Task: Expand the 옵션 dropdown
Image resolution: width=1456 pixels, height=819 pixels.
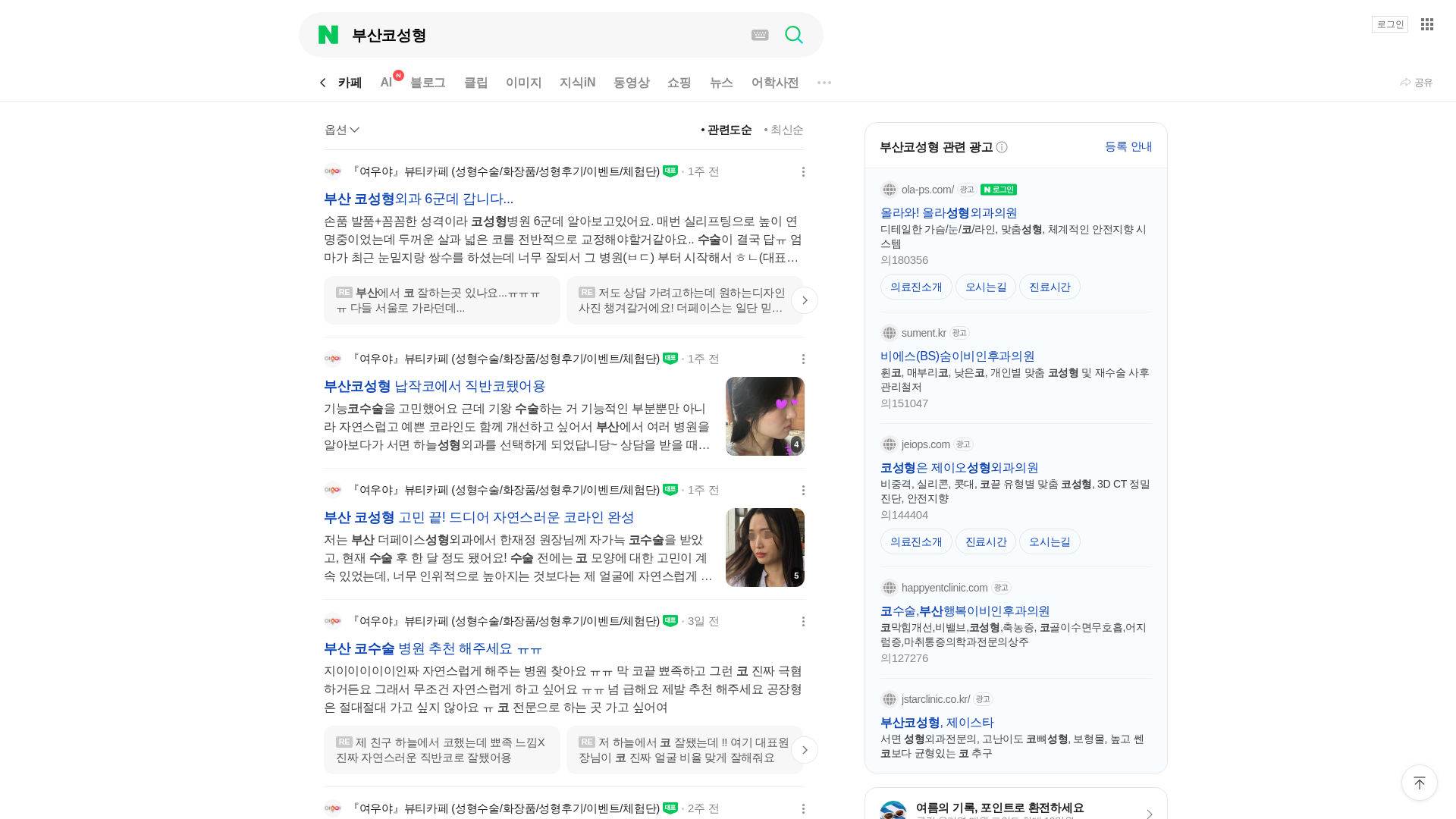Action: [x=342, y=130]
